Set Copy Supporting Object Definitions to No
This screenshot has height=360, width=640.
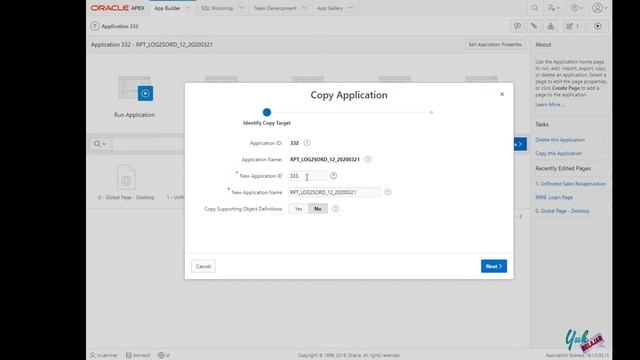[x=318, y=209]
